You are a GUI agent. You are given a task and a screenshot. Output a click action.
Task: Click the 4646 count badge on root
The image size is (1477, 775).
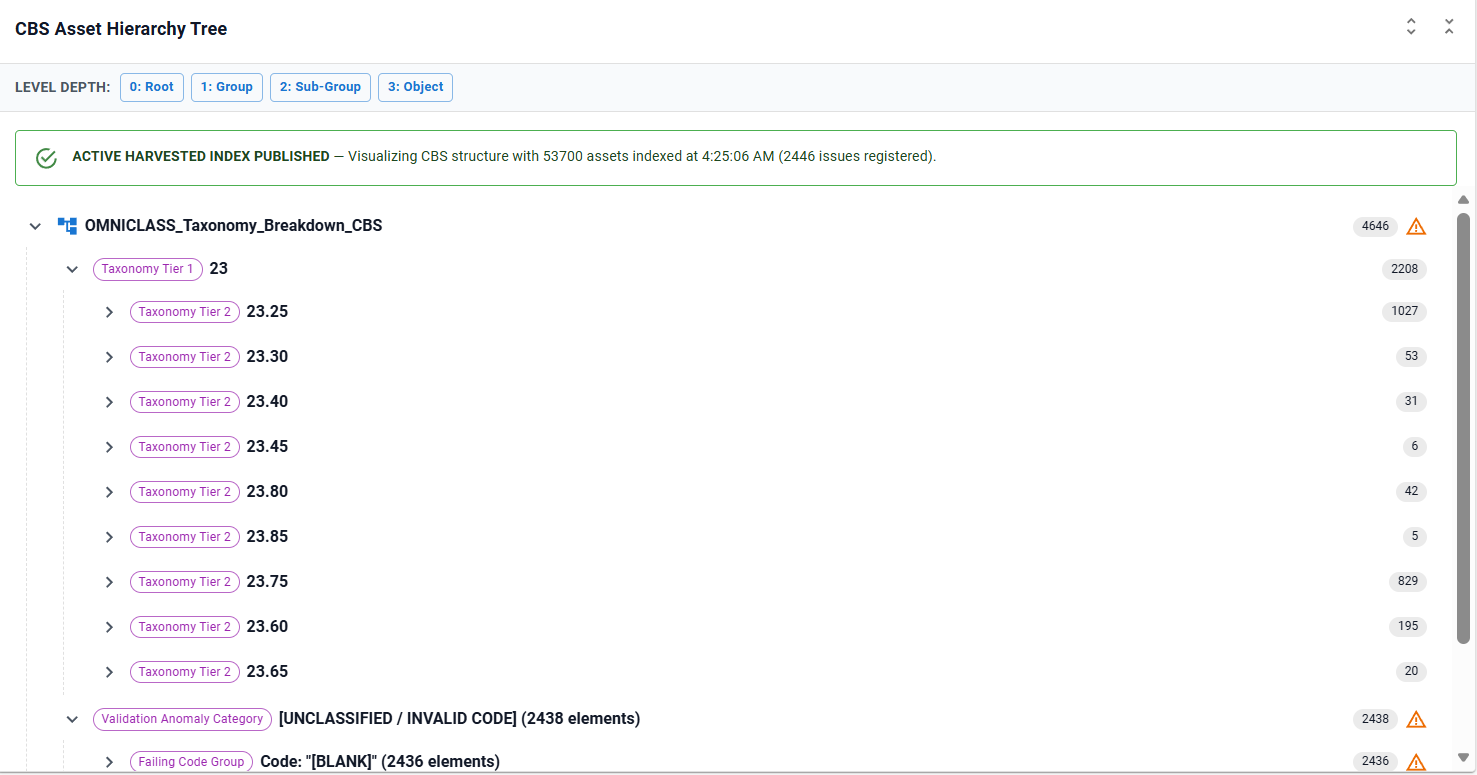click(x=1376, y=226)
